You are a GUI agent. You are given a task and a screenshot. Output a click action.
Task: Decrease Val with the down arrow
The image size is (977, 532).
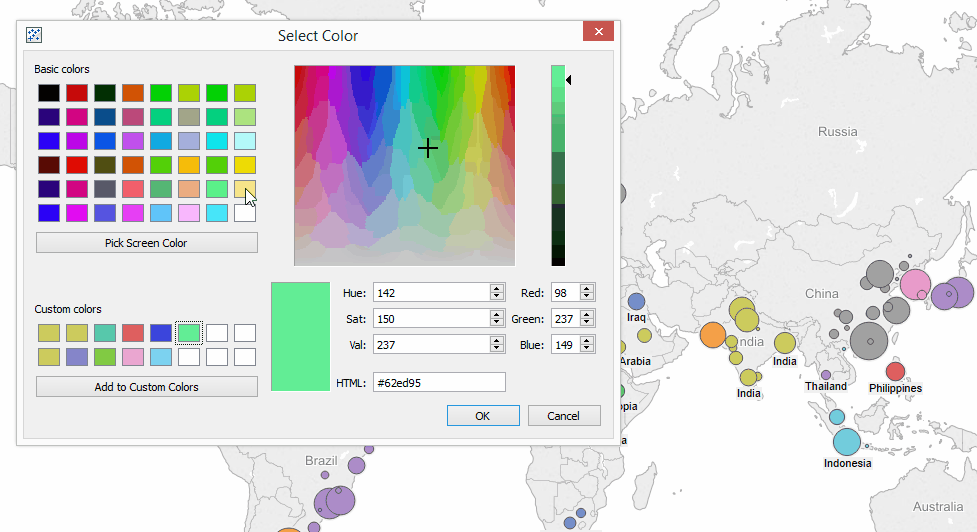(x=497, y=349)
